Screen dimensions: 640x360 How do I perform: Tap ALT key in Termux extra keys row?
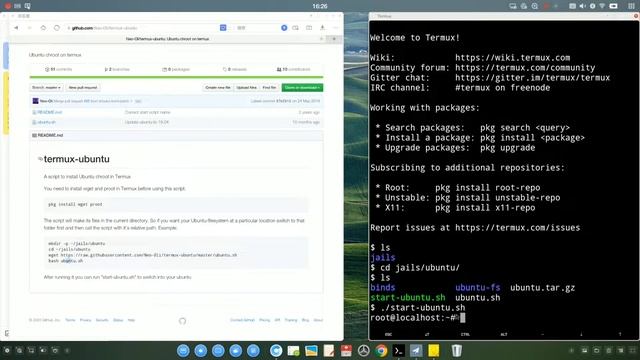(x=504, y=334)
